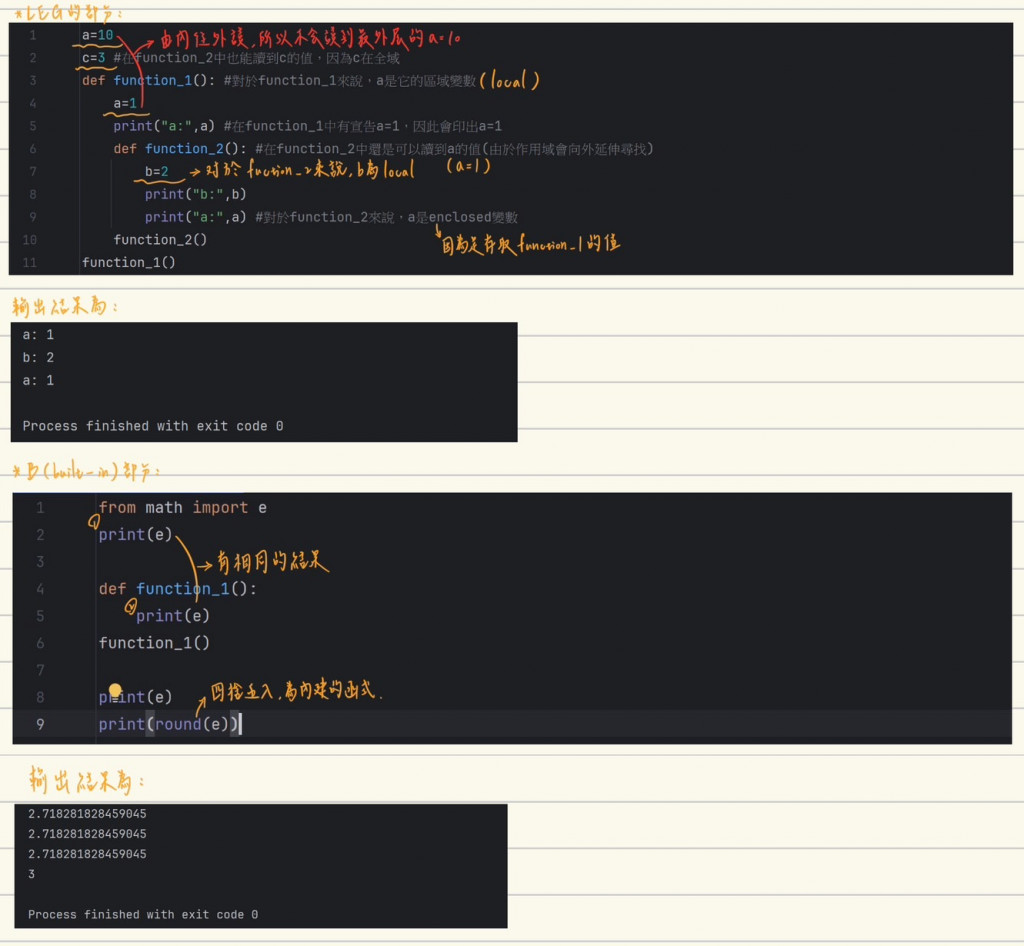Click the a=1 assignment on line 4
The height and width of the screenshot is (946, 1024).
[x=125, y=103]
